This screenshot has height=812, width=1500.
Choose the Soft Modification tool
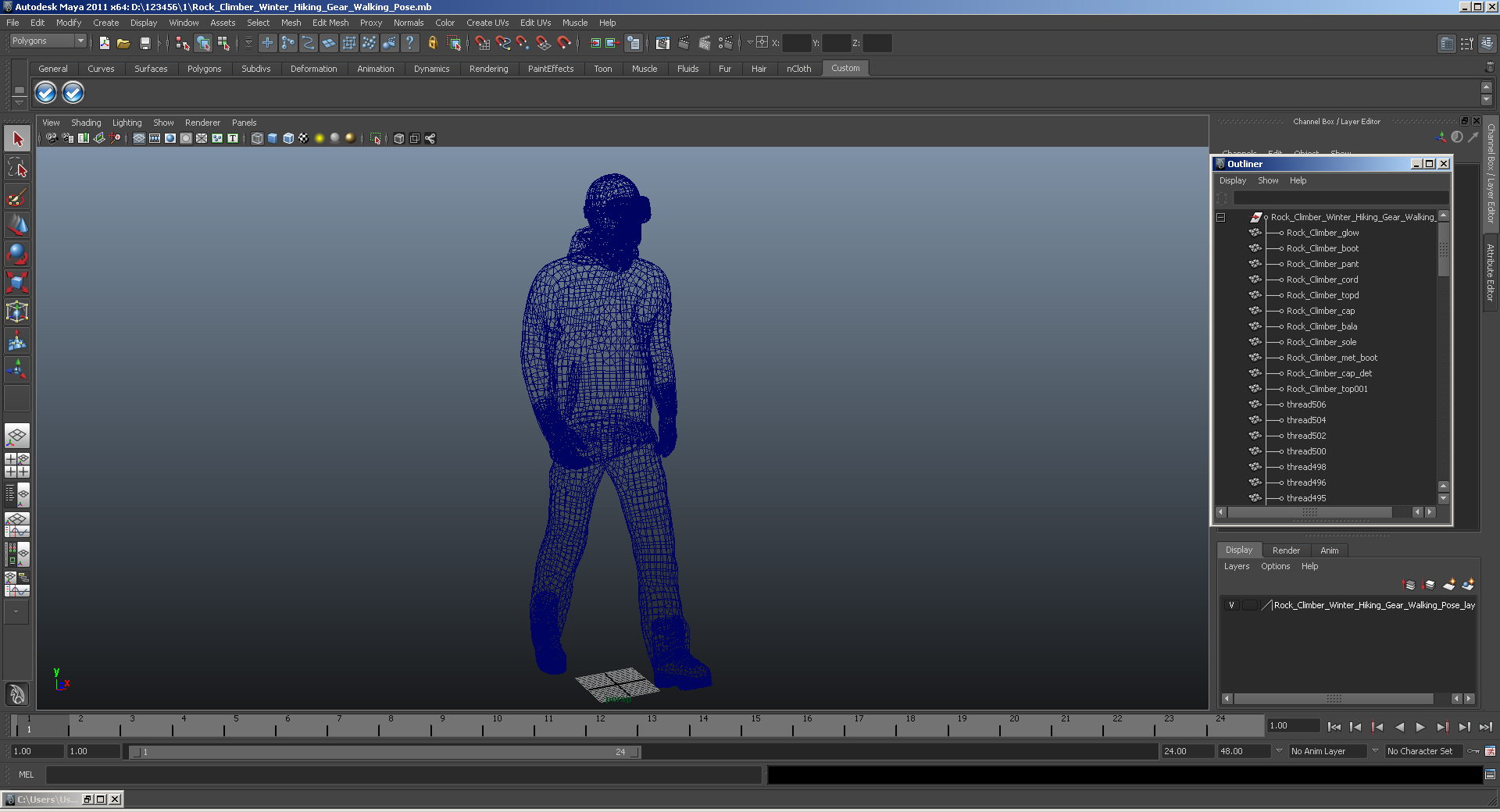(x=17, y=340)
